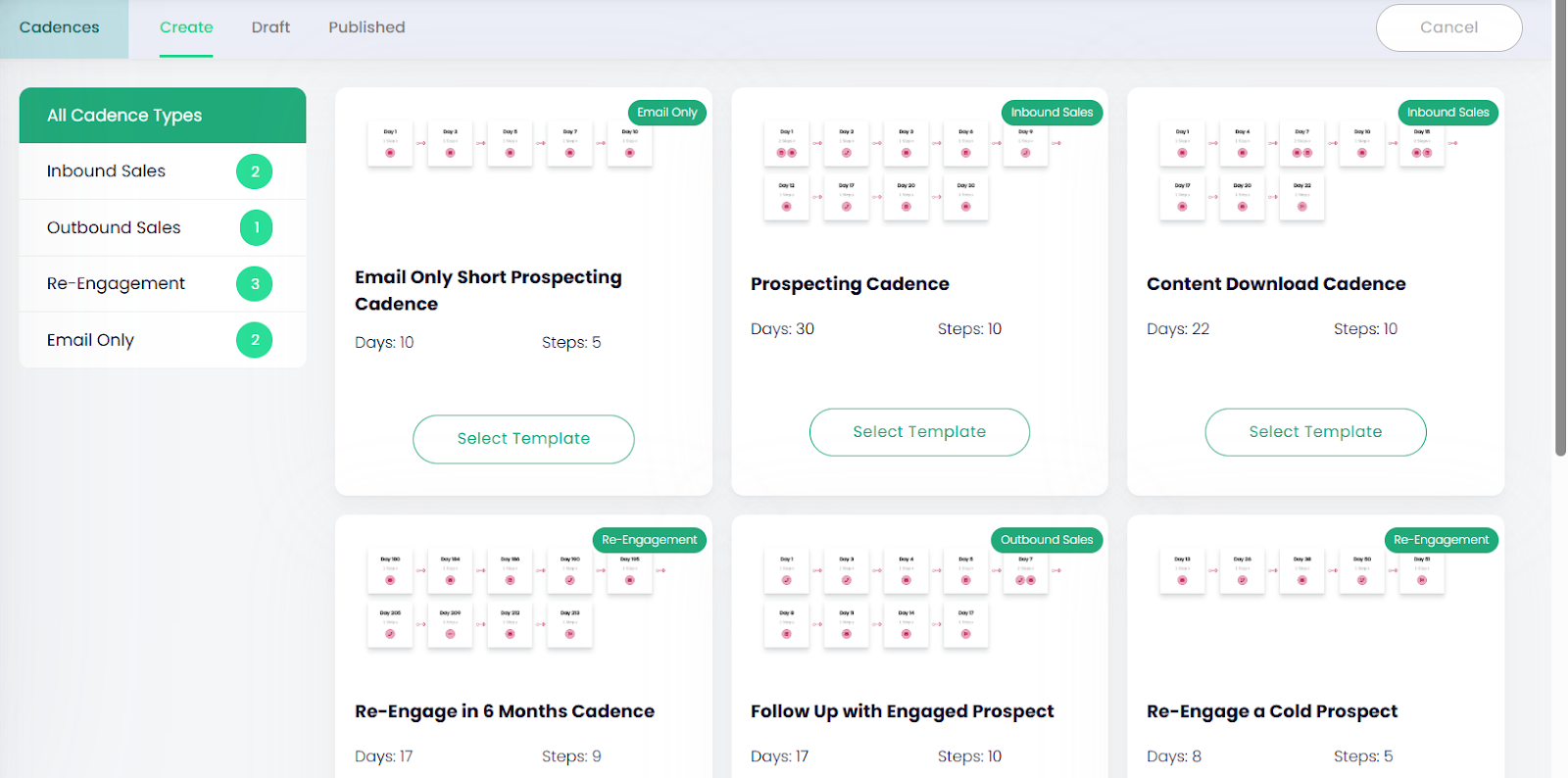The width and height of the screenshot is (1568, 778).
Task: Open the Re-Engage a Cold Prospect title
Action: click(1272, 711)
